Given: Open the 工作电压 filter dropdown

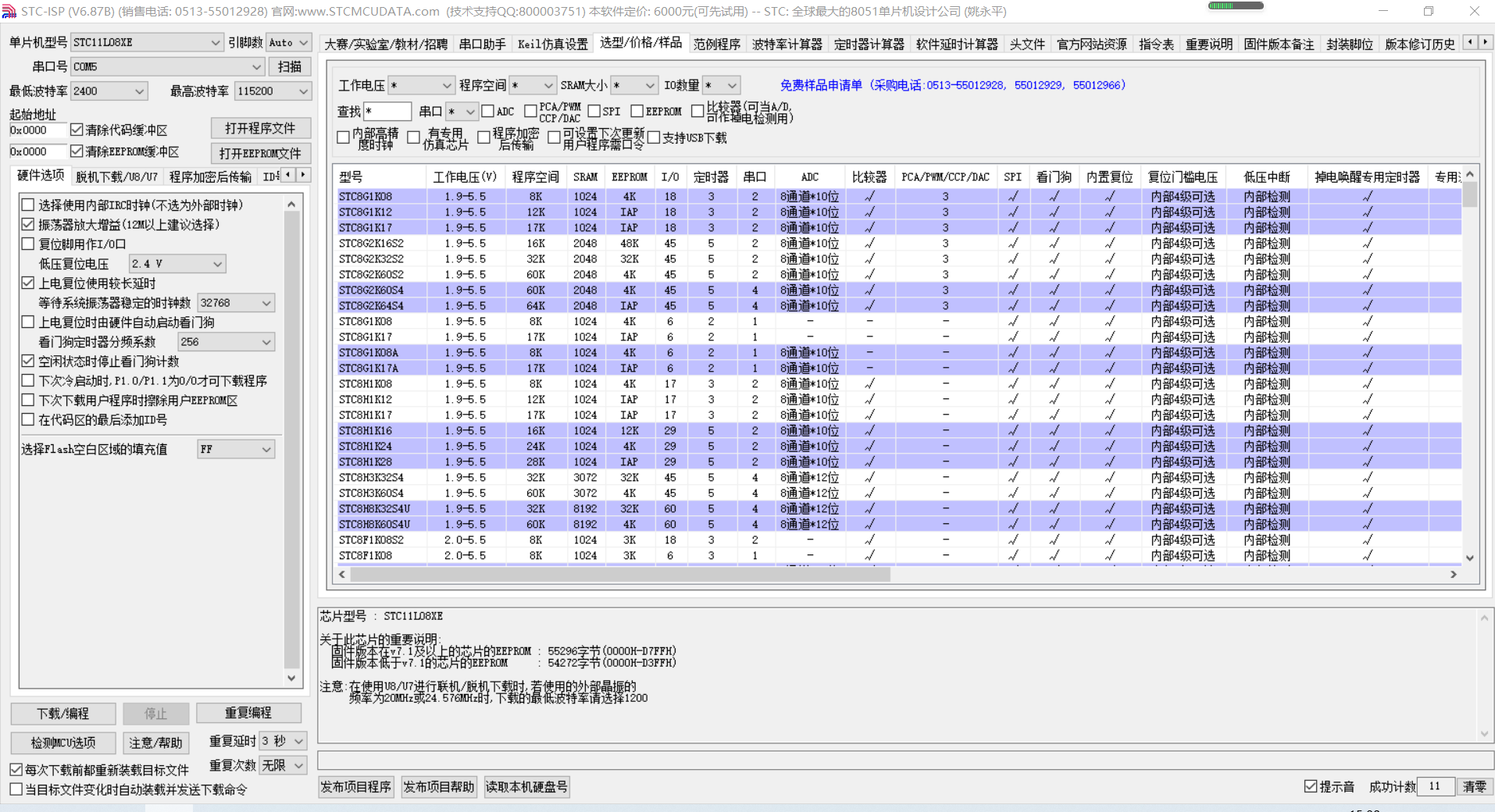Looking at the screenshot, I should pos(421,85).
